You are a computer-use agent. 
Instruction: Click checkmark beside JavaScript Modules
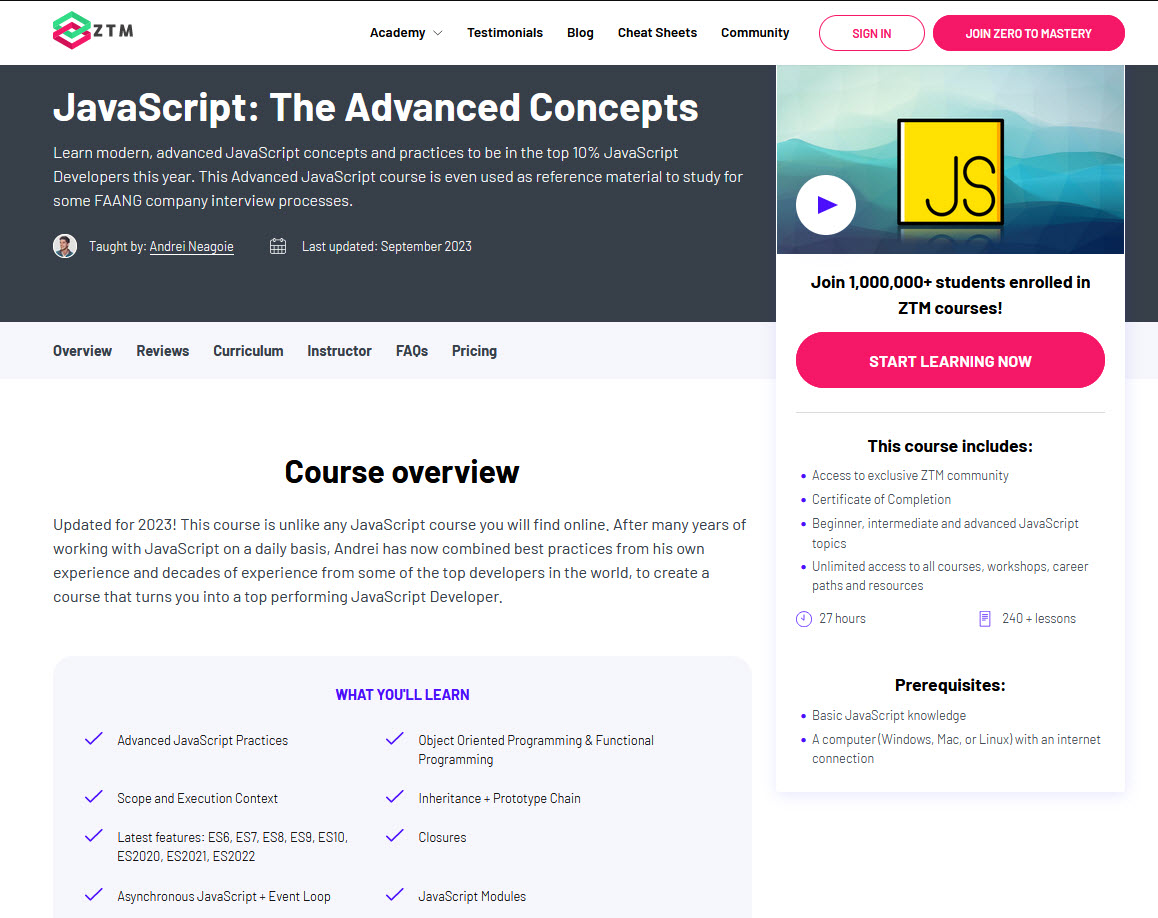395,895
